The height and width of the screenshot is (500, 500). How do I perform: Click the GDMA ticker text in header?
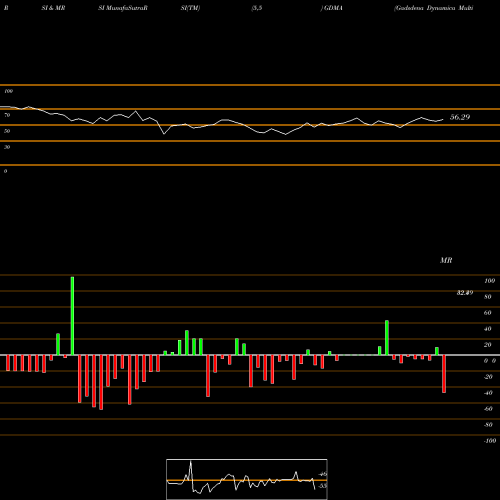click(333, 8)
